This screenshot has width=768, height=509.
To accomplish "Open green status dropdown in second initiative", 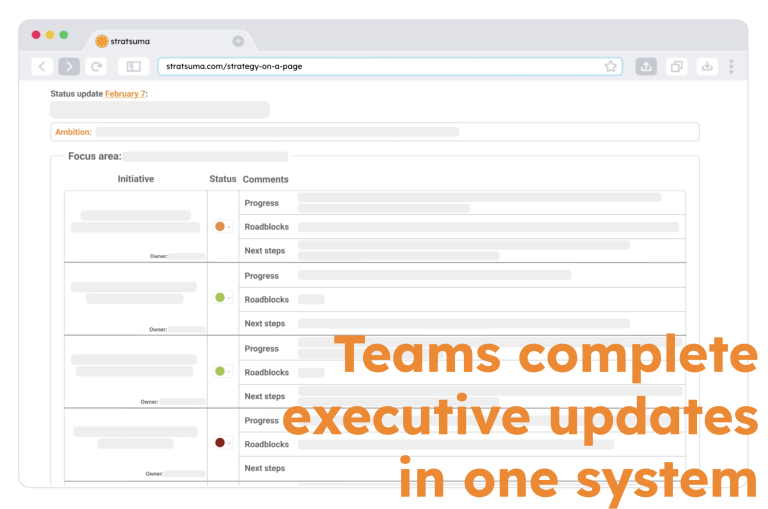I will click(223, 297).
